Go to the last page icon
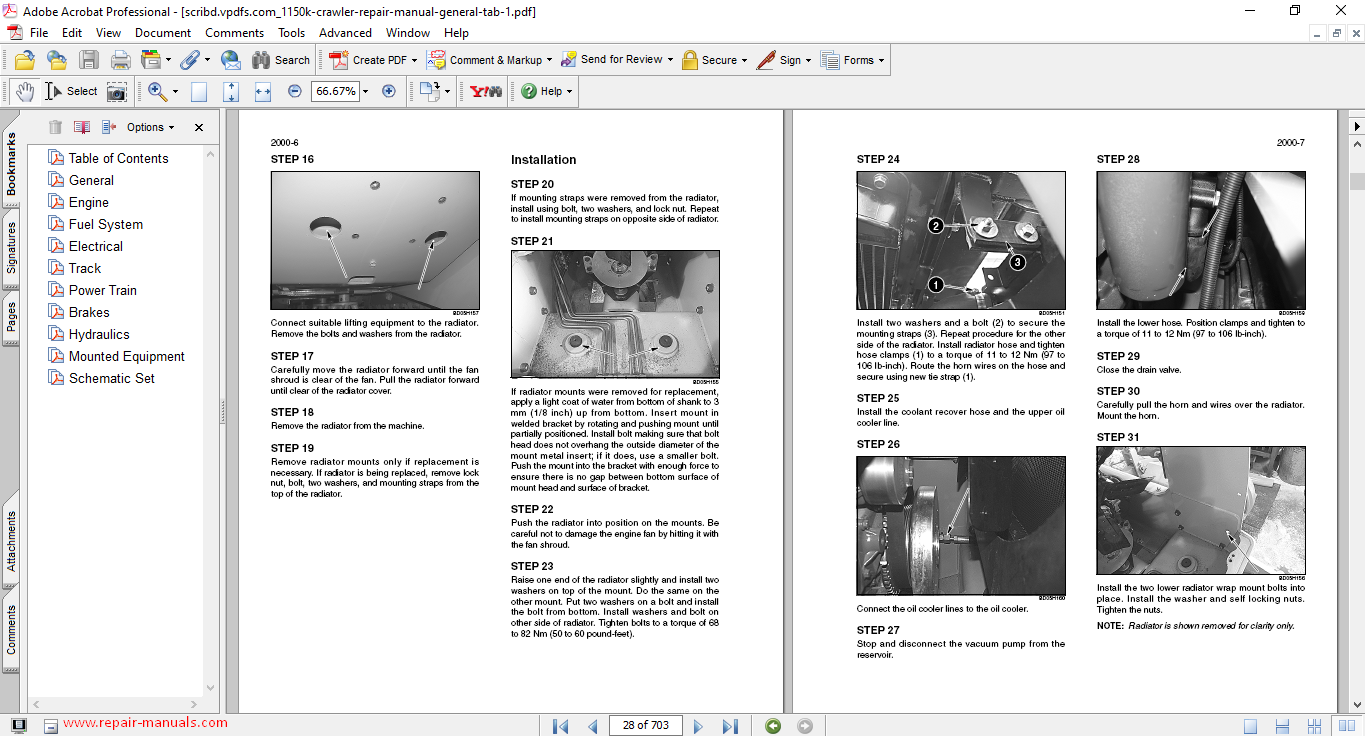 (730, 726)
